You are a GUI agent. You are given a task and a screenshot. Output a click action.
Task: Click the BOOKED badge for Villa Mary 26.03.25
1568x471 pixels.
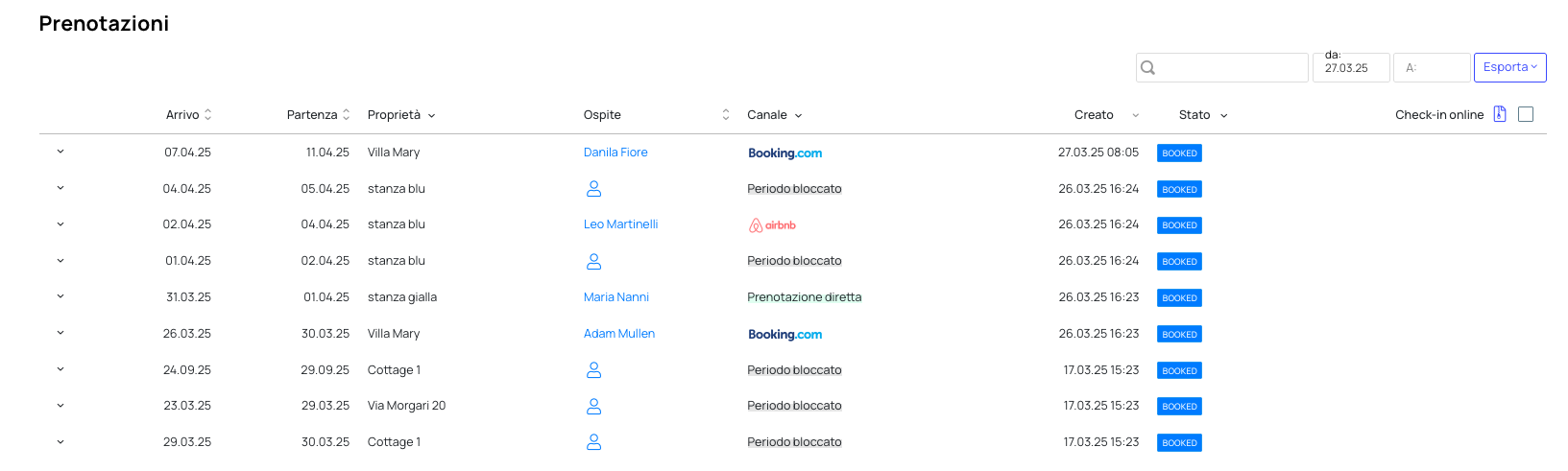point(1179,334)
